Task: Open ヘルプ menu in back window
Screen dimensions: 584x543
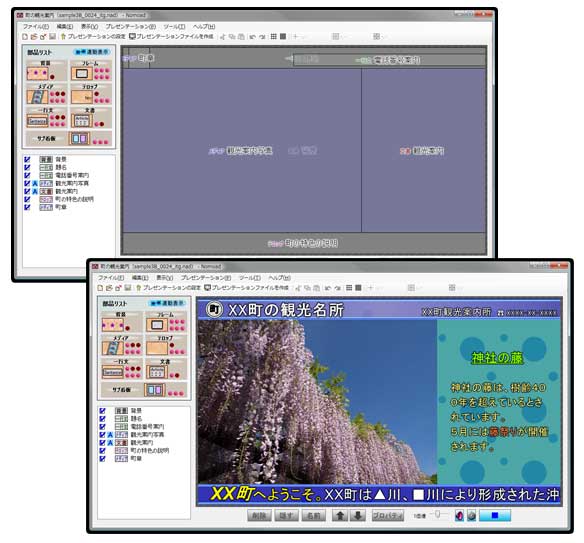Action: [204, 26]
